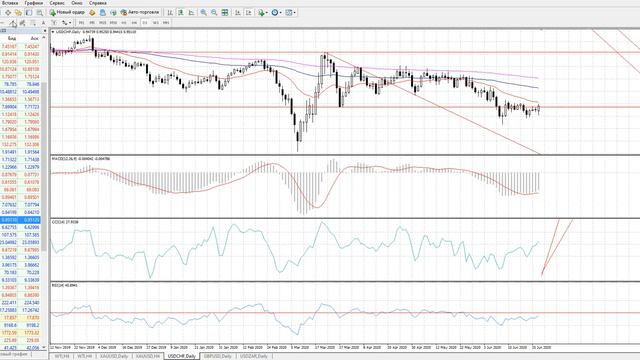
Task: Click the Новый ордер button
Action: point(67,13)
